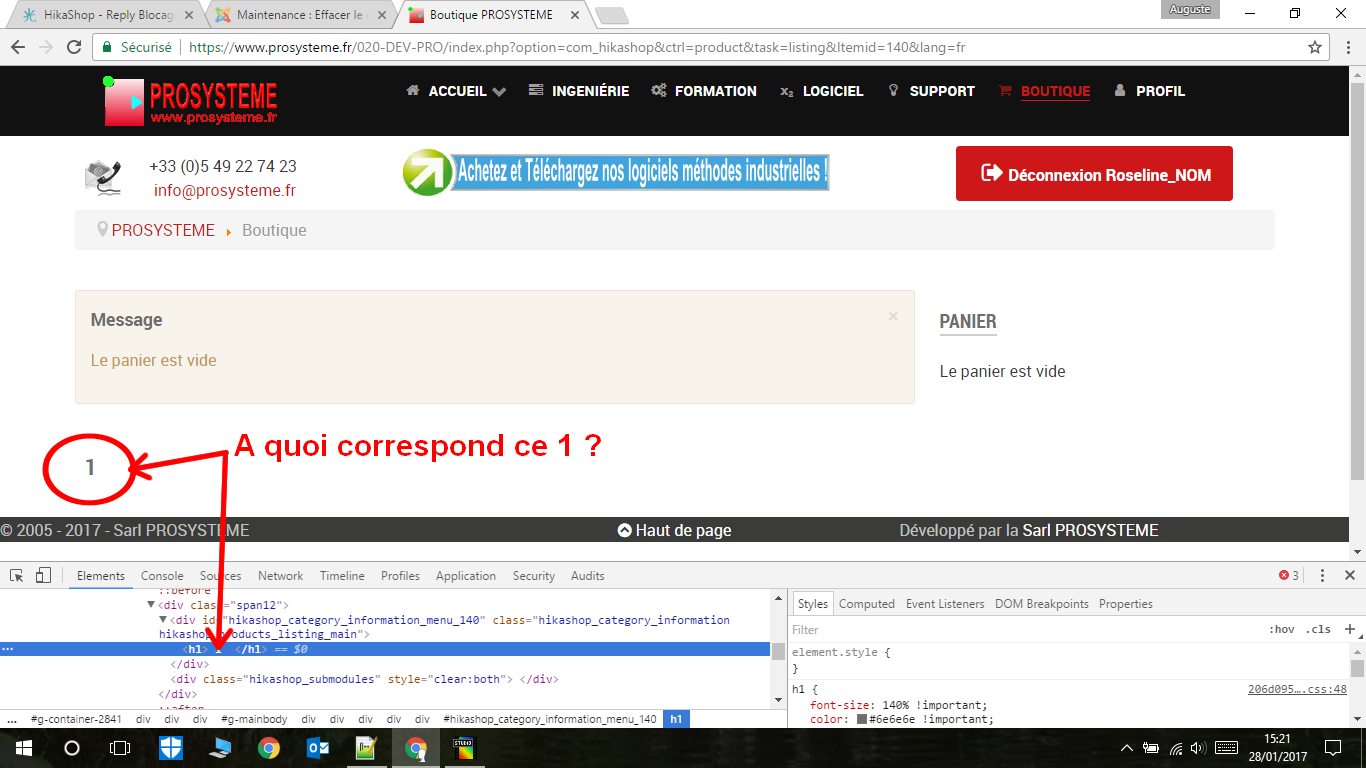1366x768 pixels.
Task: Open Windows Defender shield on taskbar
Action: click(x=171, y=748)
